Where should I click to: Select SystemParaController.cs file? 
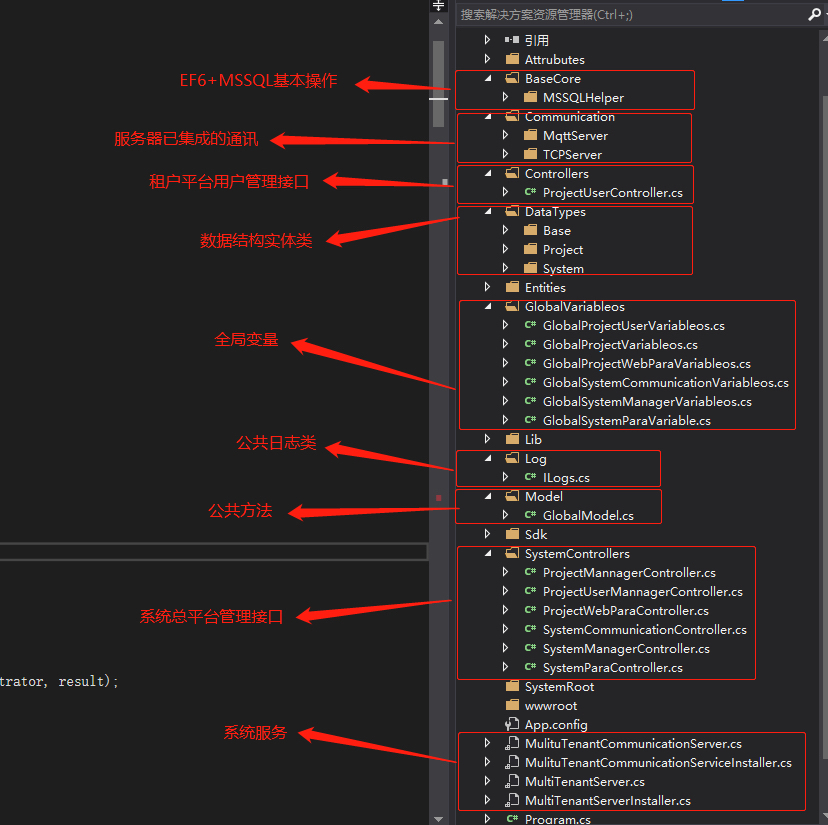point(612,668)
